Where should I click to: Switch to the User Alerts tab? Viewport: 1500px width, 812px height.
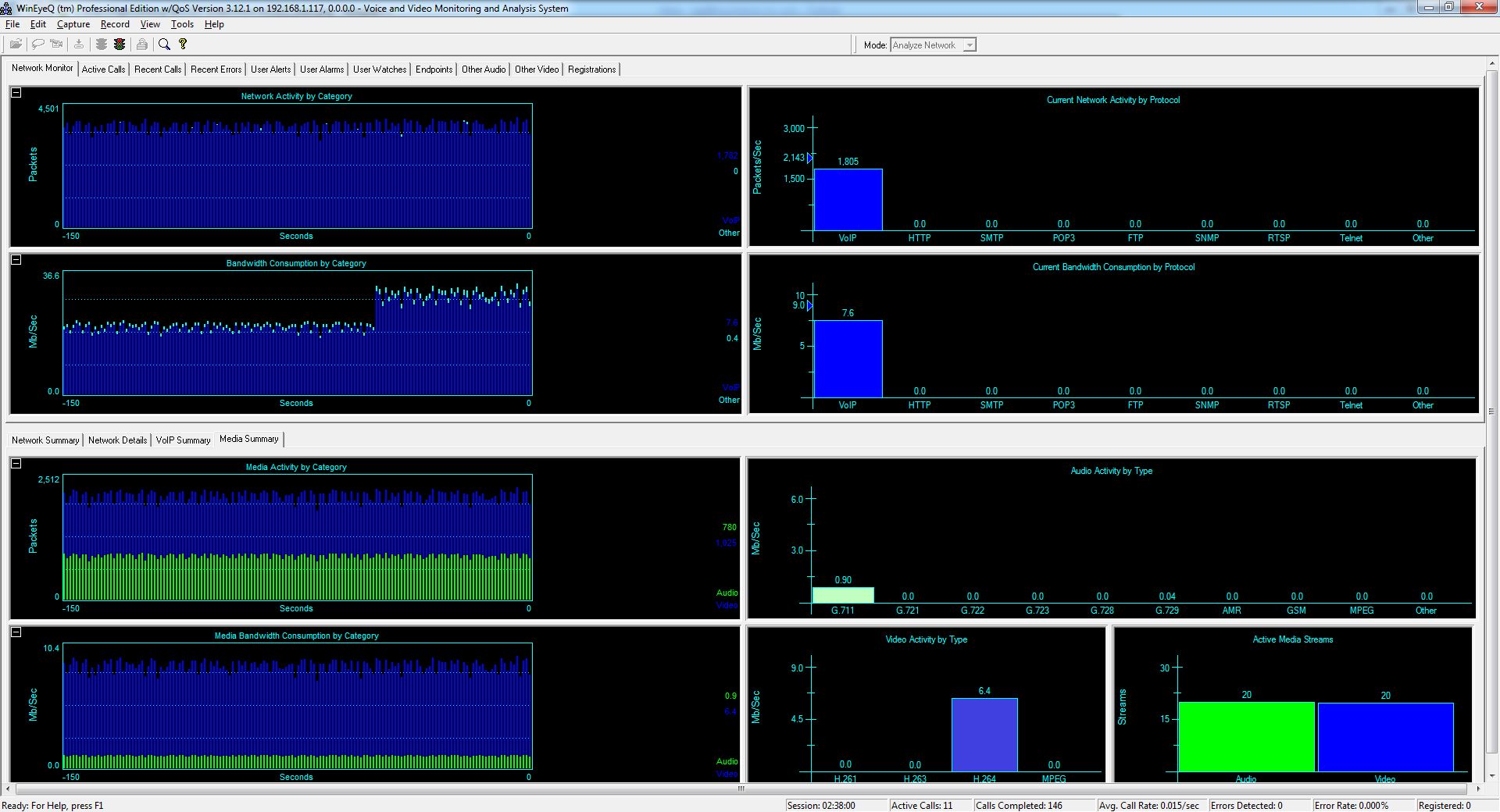(x=270, y=69)
